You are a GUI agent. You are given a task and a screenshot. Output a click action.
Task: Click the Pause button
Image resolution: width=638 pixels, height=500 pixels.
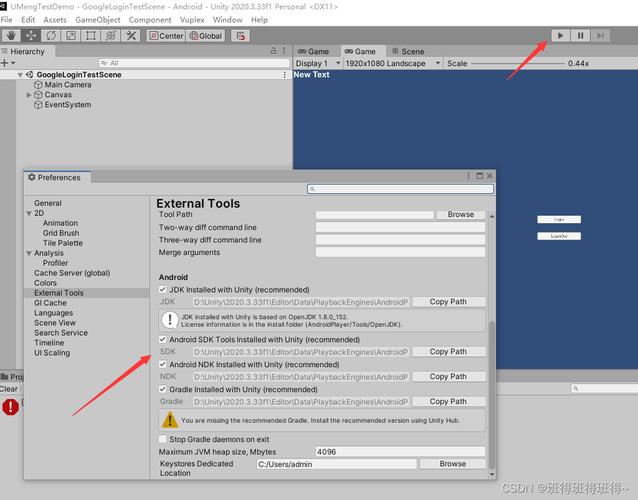[580, 36]
